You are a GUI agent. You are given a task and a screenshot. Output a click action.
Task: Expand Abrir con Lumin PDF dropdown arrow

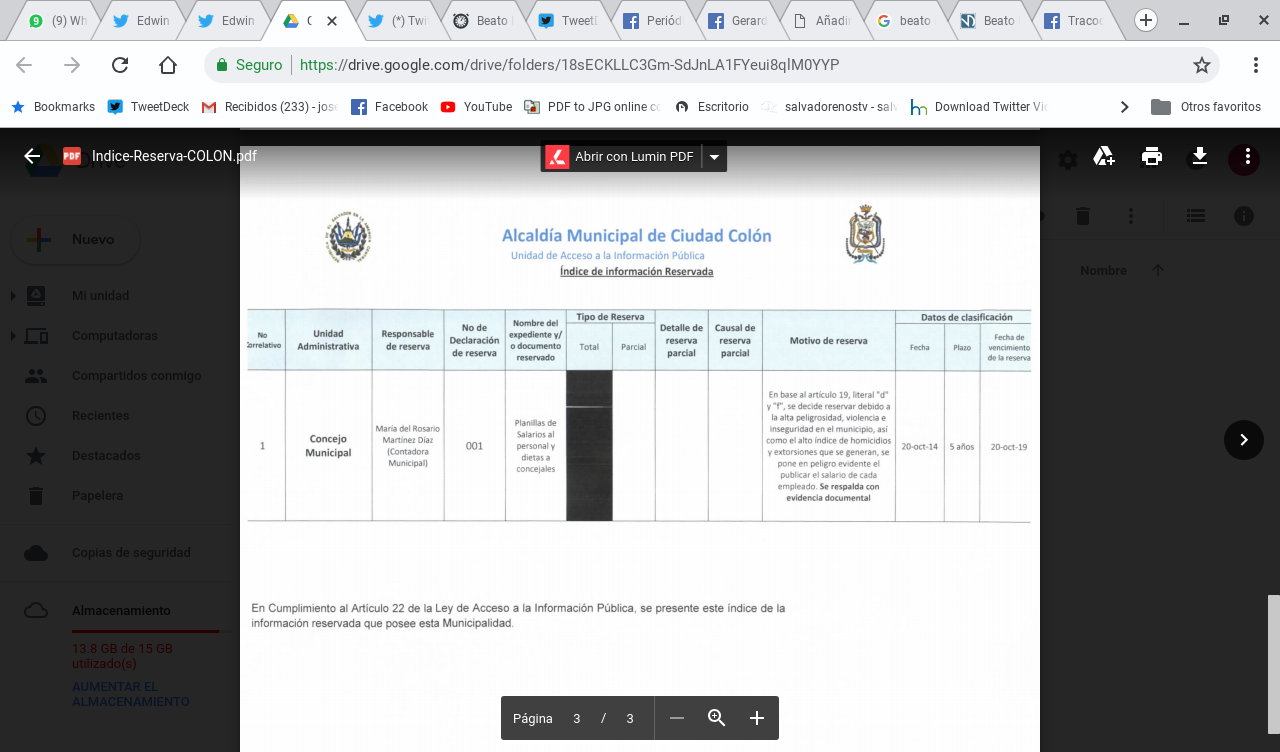click(714, 157)
